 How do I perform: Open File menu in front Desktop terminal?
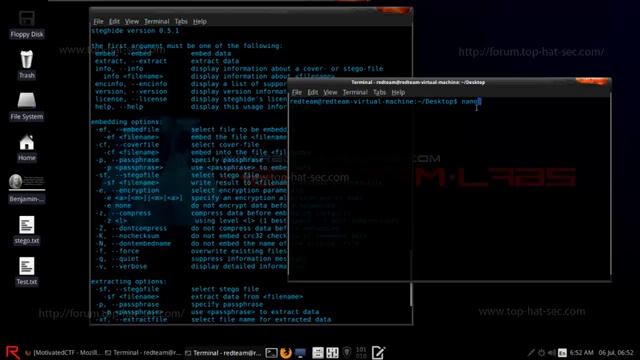[x=297, y=92]
